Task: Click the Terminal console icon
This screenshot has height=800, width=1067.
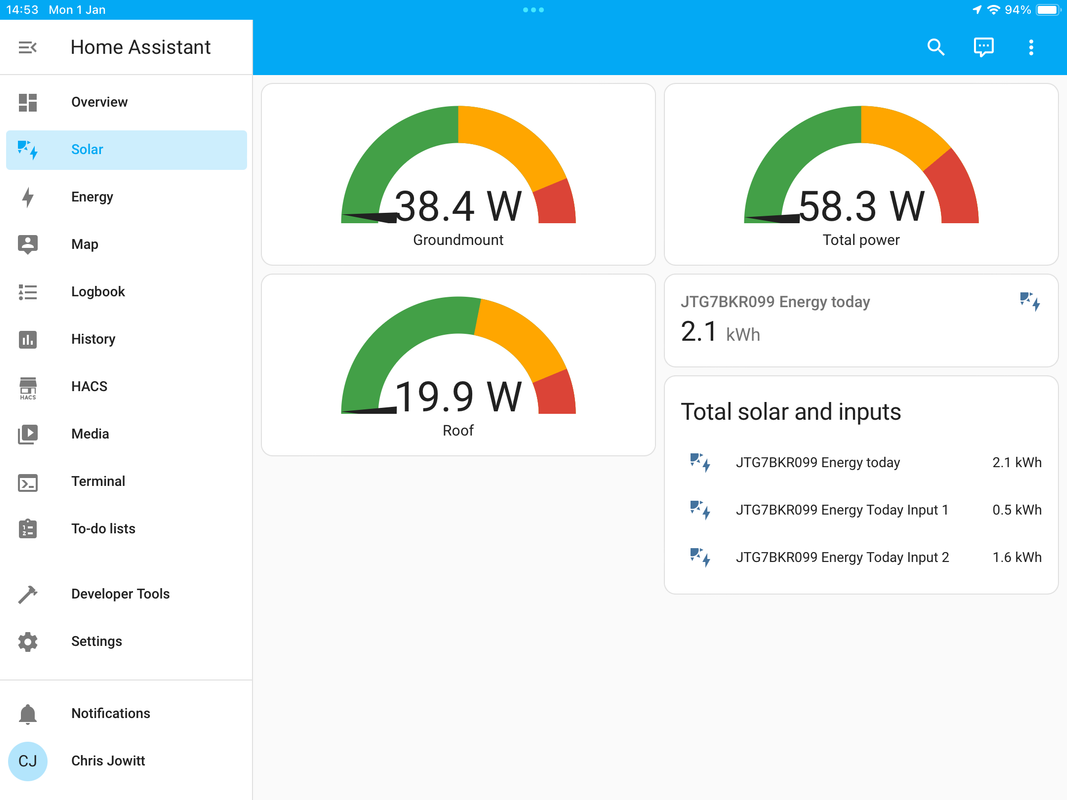Action: coord(28,482)
